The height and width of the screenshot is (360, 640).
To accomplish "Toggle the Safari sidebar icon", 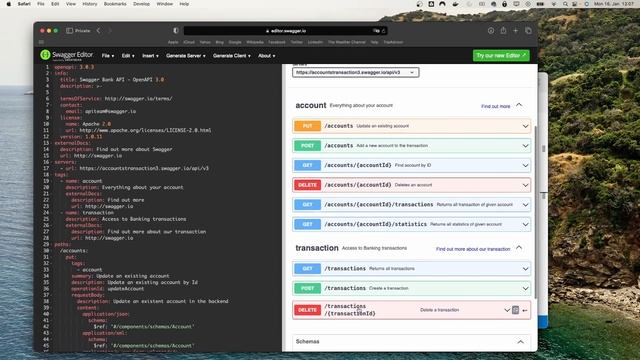I will (69, 31).
